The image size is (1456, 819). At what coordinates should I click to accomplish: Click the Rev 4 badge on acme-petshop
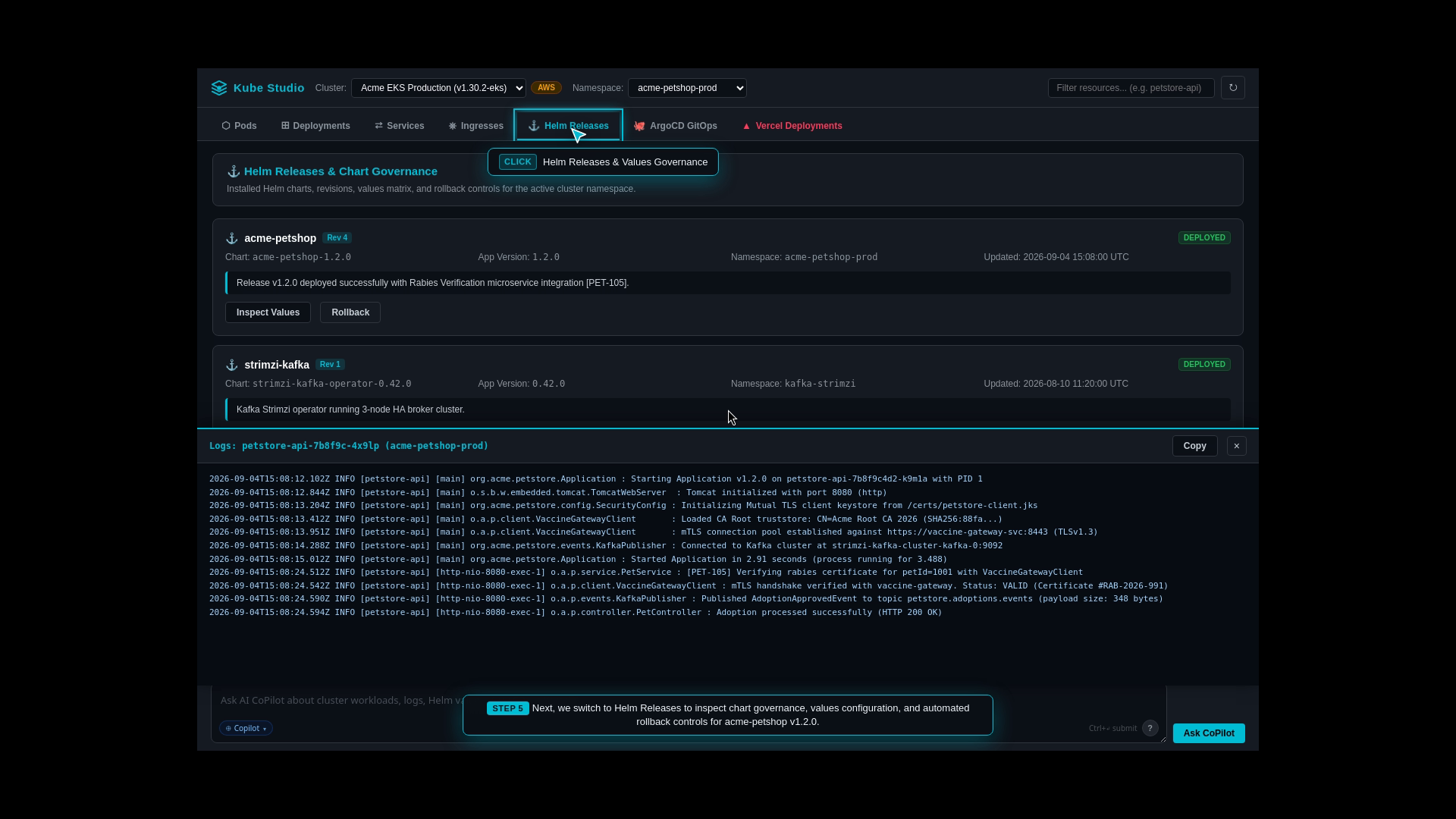click(337, 238)
